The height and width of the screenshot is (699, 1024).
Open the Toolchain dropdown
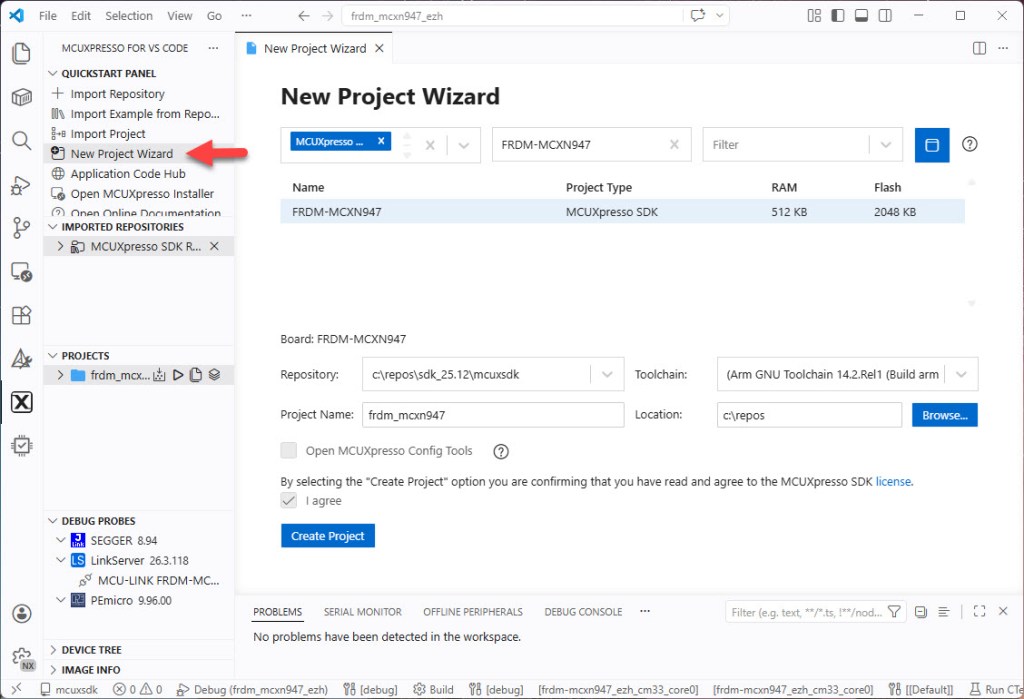(x=961, y=374)
